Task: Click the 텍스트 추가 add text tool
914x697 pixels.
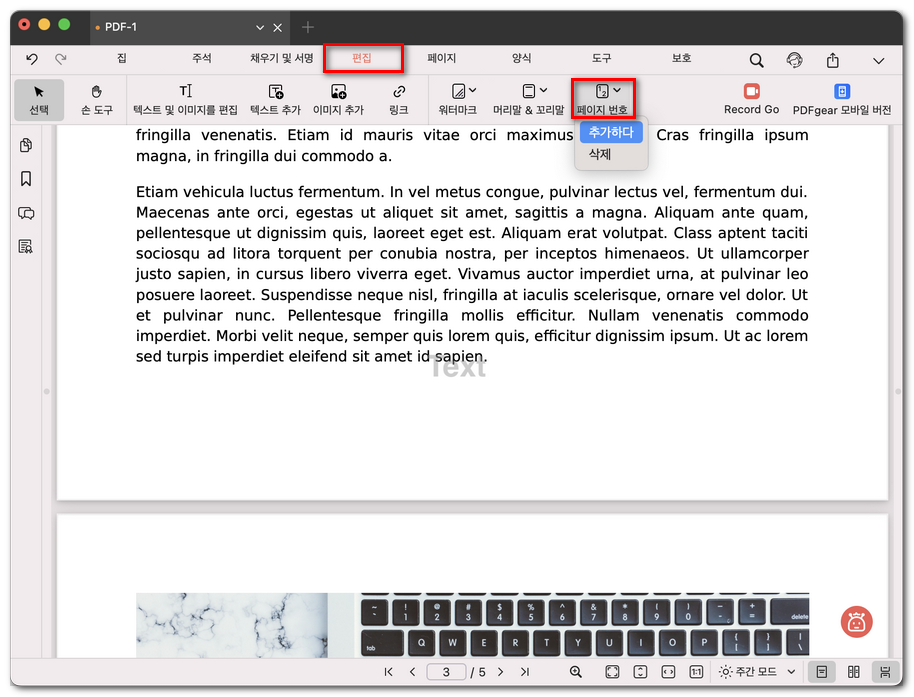Action: [x=275, y=99]
